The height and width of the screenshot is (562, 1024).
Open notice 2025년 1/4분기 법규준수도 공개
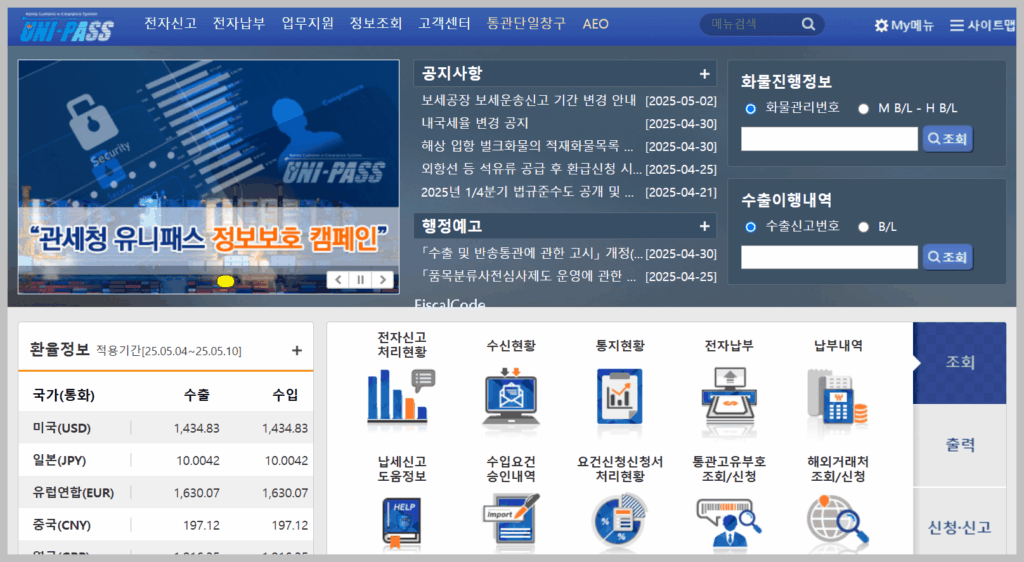[527, 192]
